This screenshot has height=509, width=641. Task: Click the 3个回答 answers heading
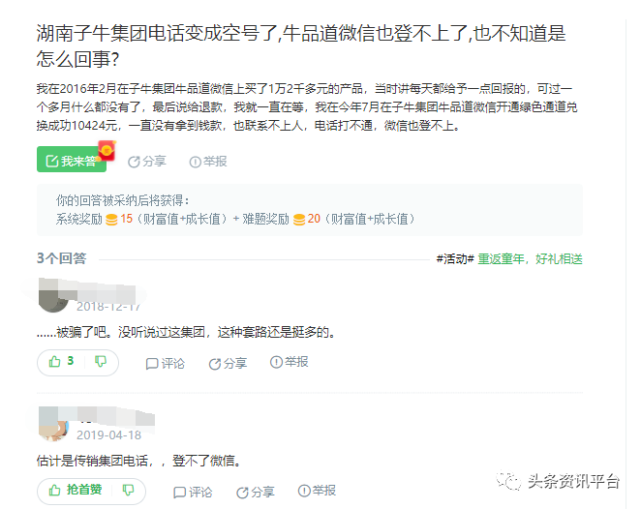61,258
